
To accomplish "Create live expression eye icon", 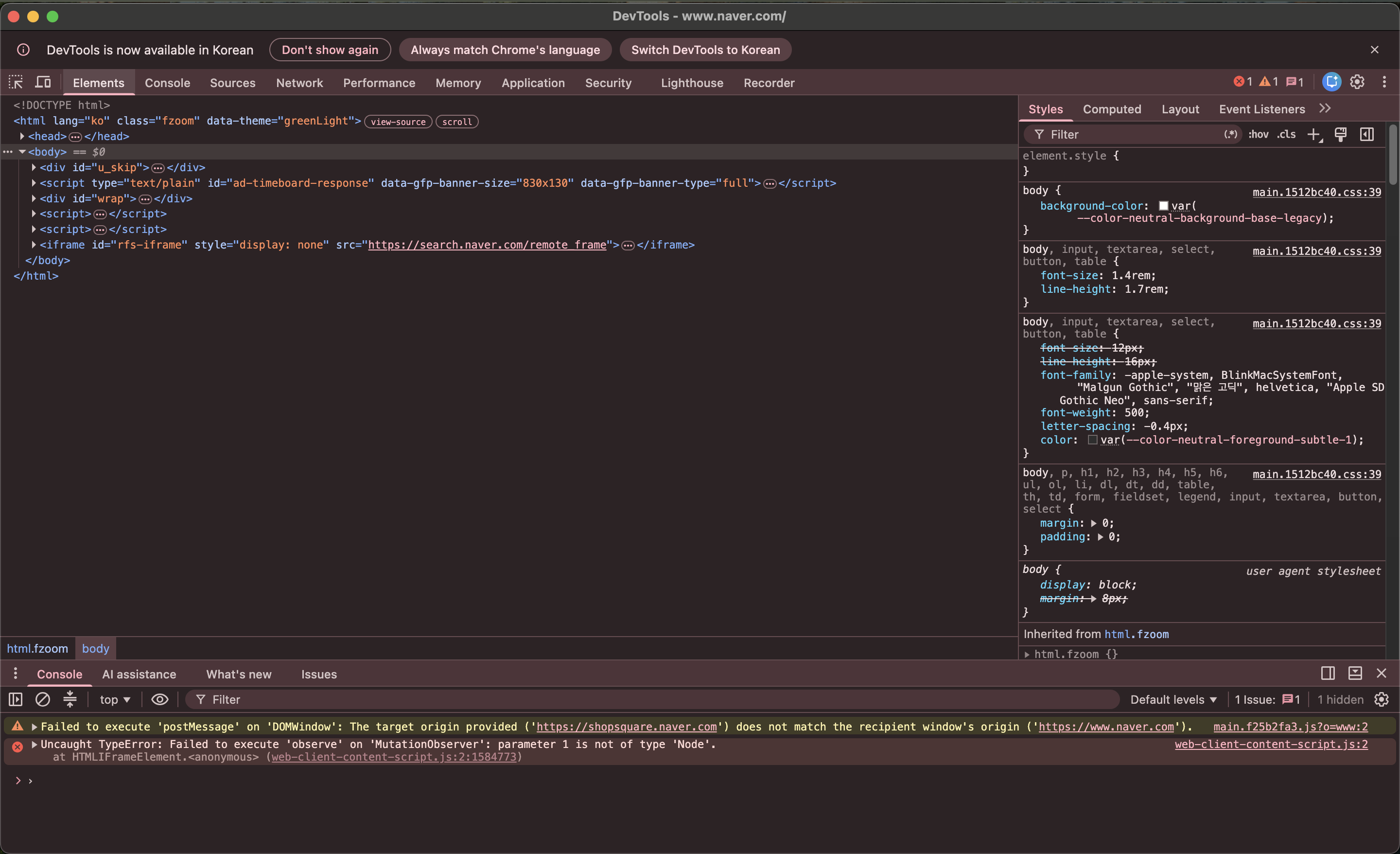I will (x=159, y=699).
